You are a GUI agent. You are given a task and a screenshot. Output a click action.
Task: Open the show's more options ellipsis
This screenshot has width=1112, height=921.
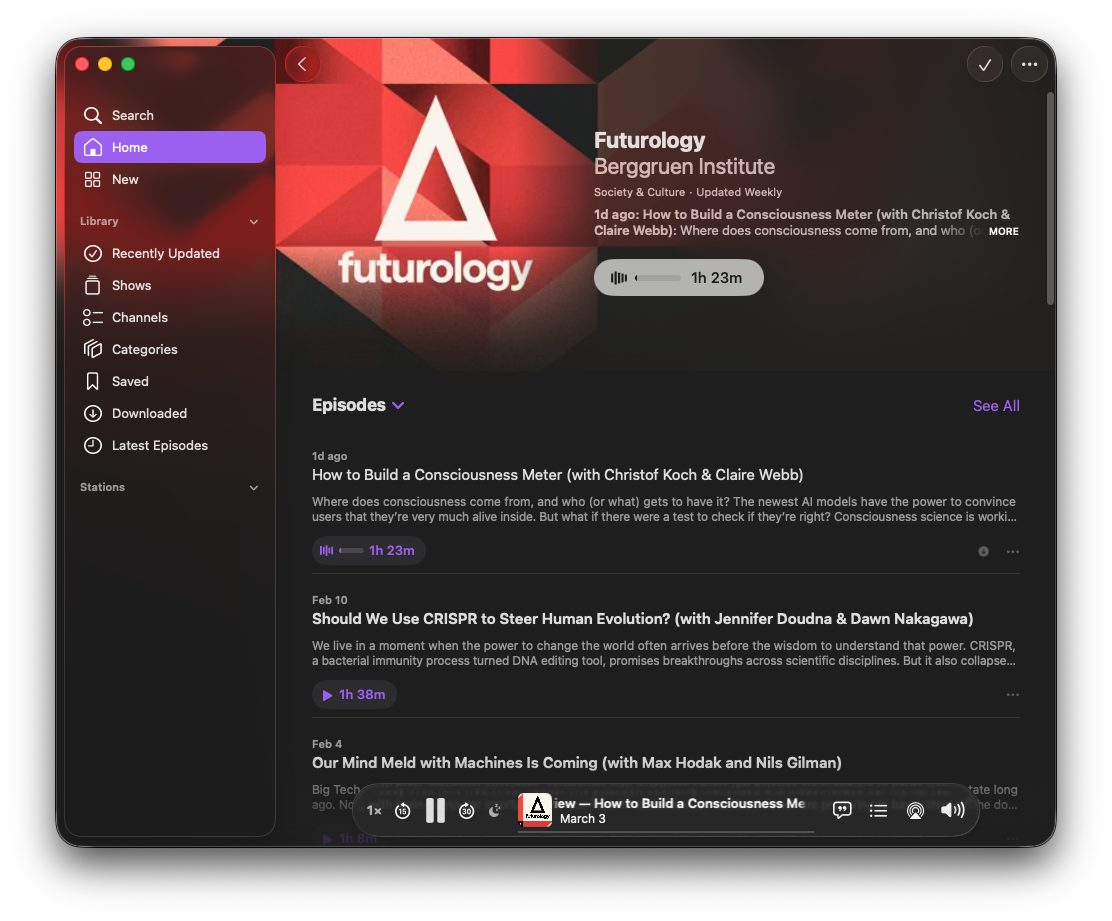coord(1029,65)
